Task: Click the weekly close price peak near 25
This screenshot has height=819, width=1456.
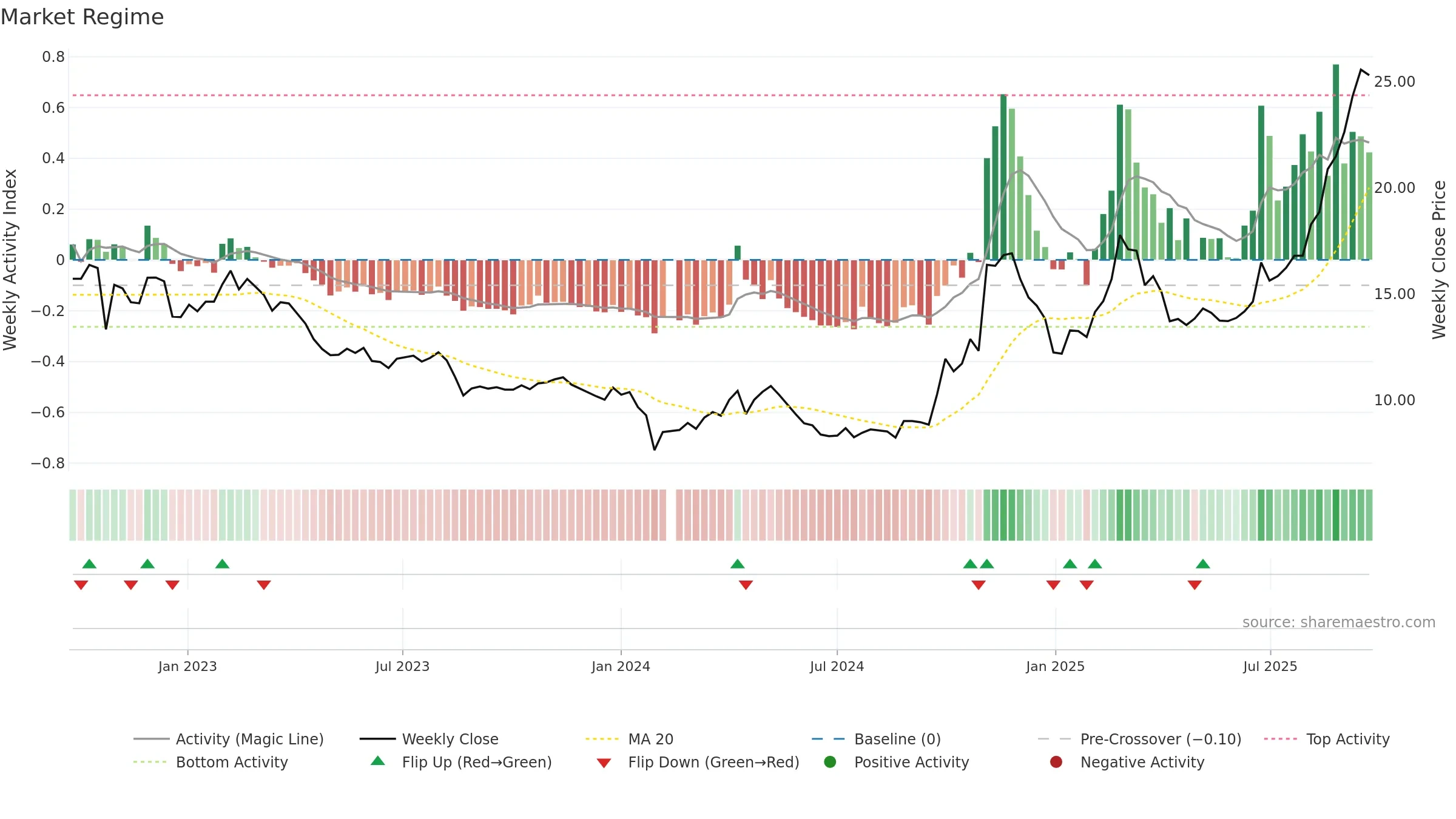Action: click(1361, 70)
